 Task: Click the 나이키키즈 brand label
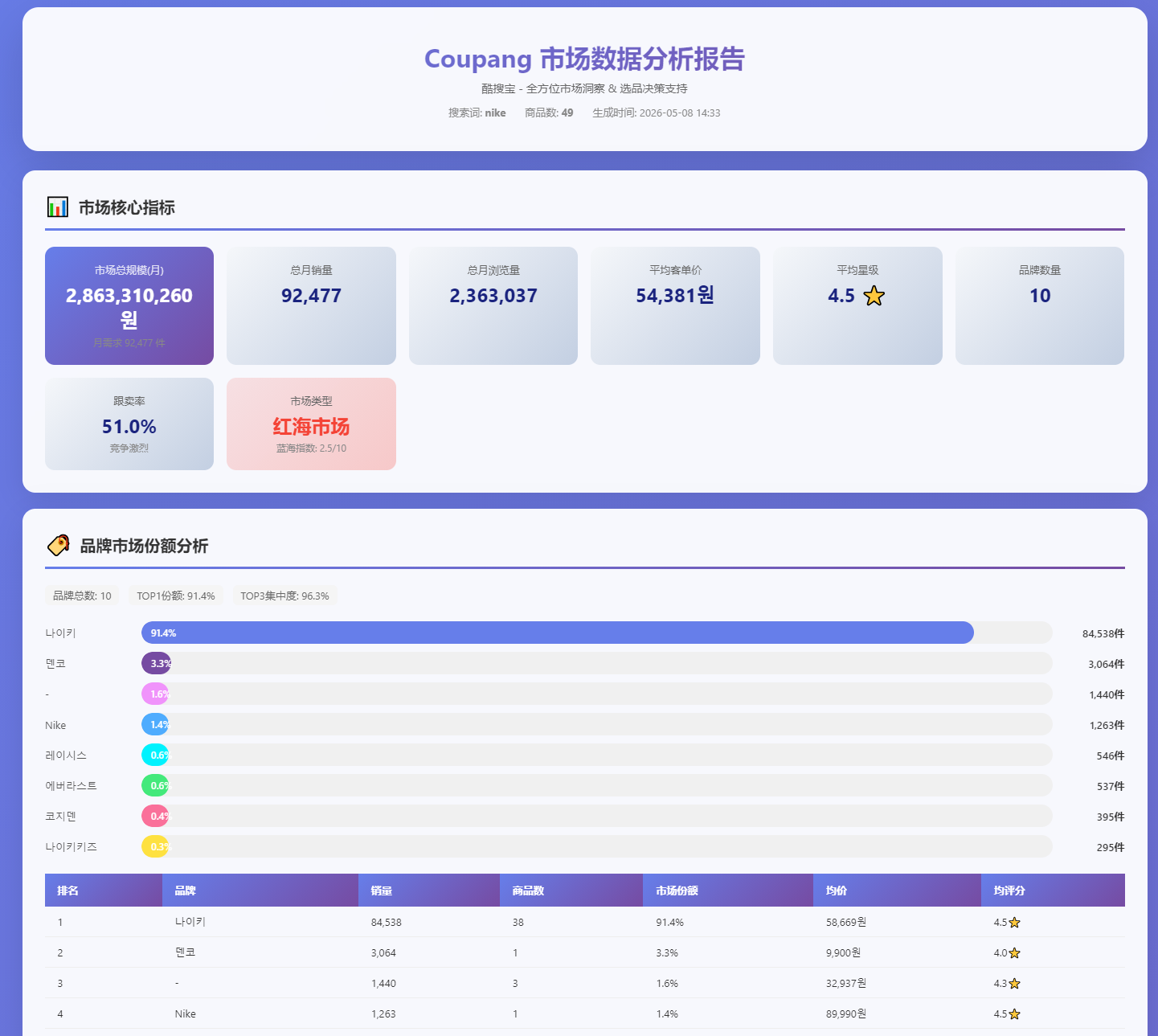(72, 847)
